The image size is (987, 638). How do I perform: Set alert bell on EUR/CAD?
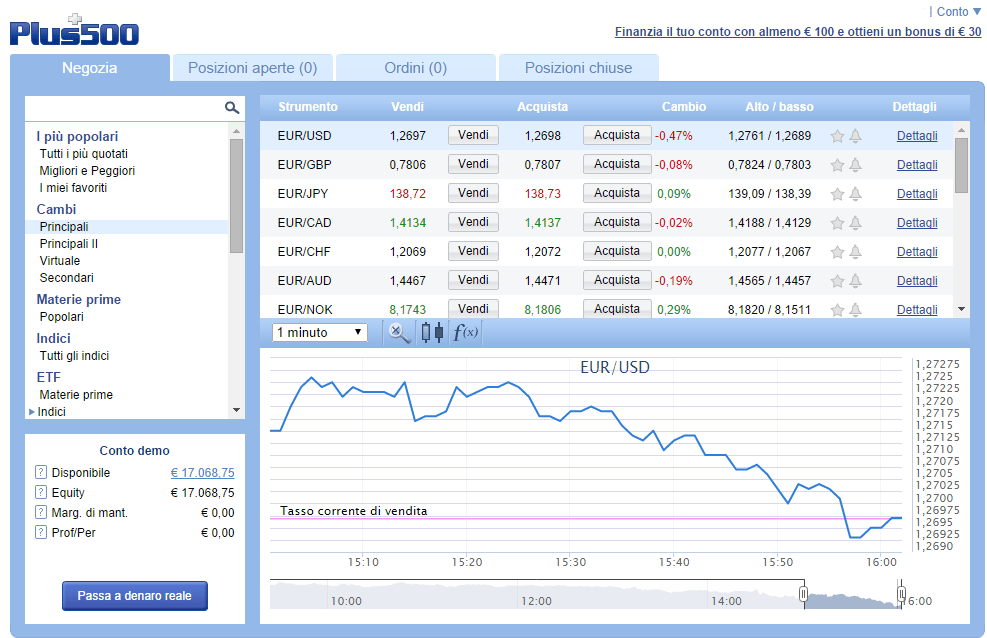pos(855,223)
